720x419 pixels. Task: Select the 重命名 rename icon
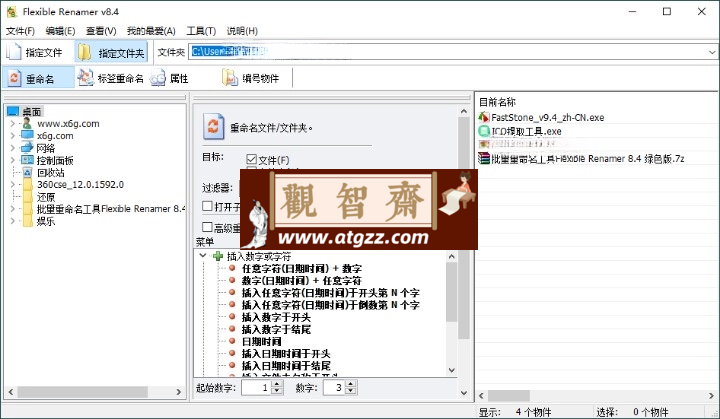tap(15, 78)
